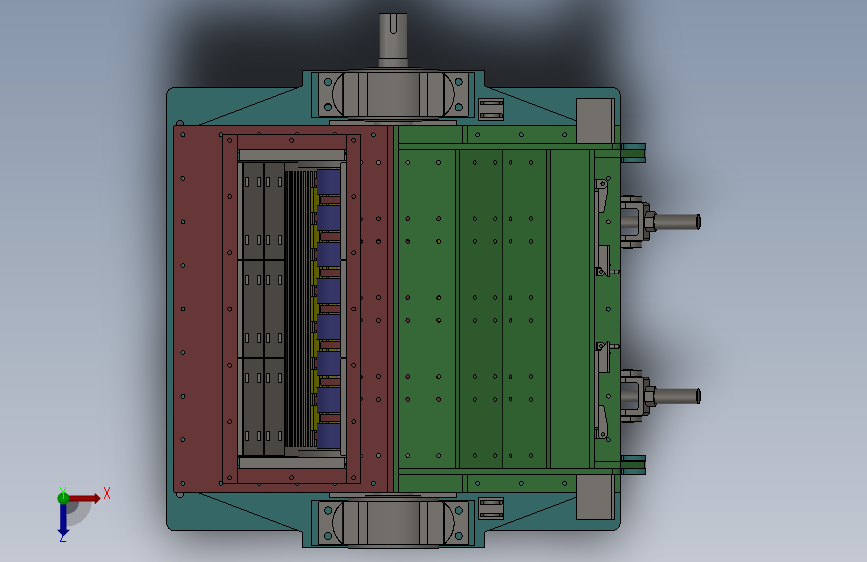This screenshot has width=867, height=562.
Task: Click the blue Z axis arrow of triad
Action: click(63, 520)
